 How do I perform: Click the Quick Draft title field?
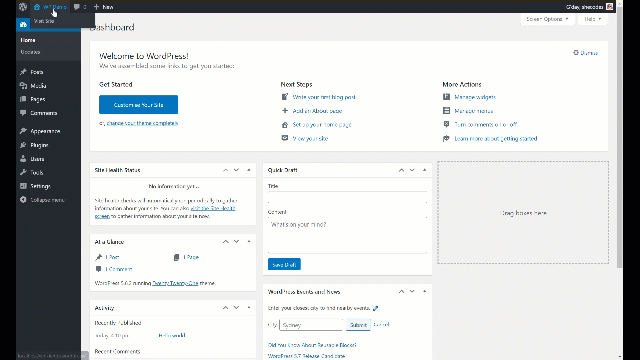(347, 198)
